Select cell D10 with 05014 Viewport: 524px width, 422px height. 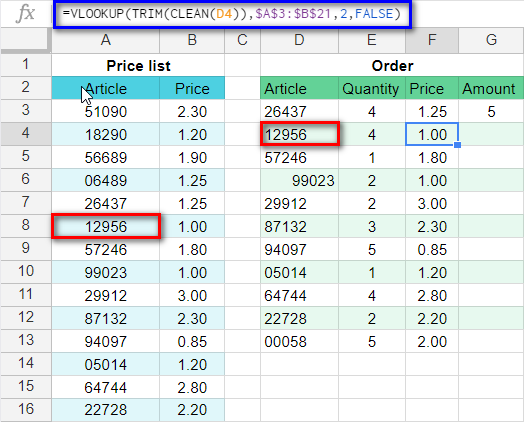[x=299, y=272]
